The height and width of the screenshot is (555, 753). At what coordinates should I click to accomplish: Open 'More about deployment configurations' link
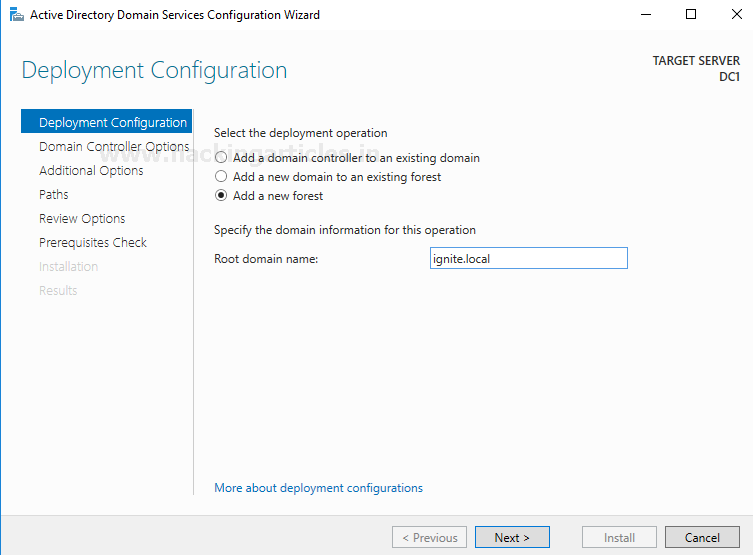pos(318,488)
